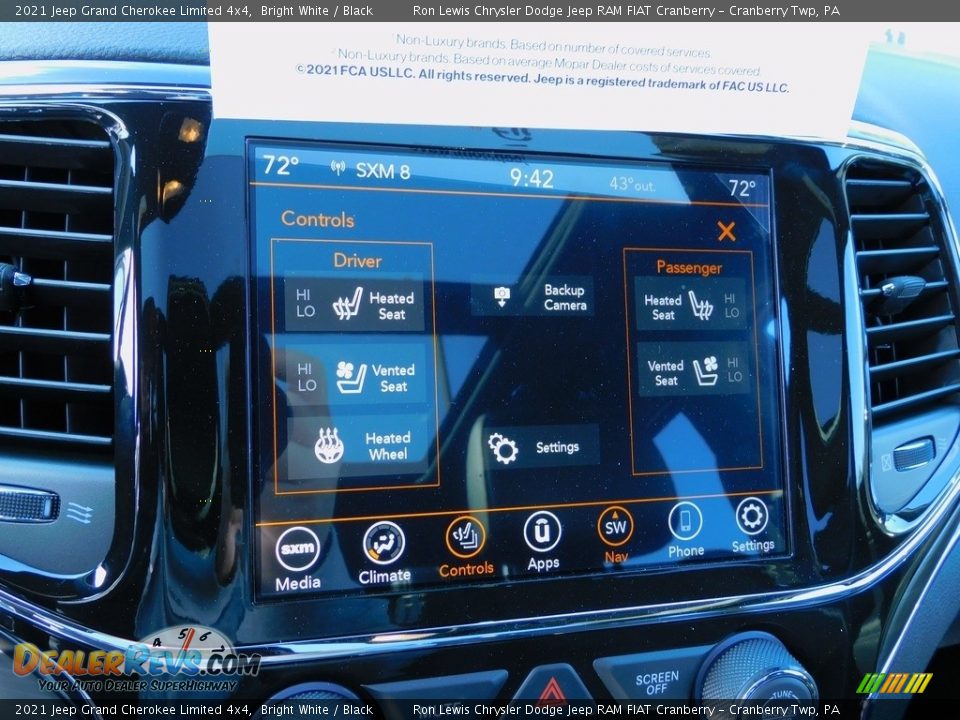Toggle the Passenger Heated Seat
This screenshot has width=960, height=720.
690,305
